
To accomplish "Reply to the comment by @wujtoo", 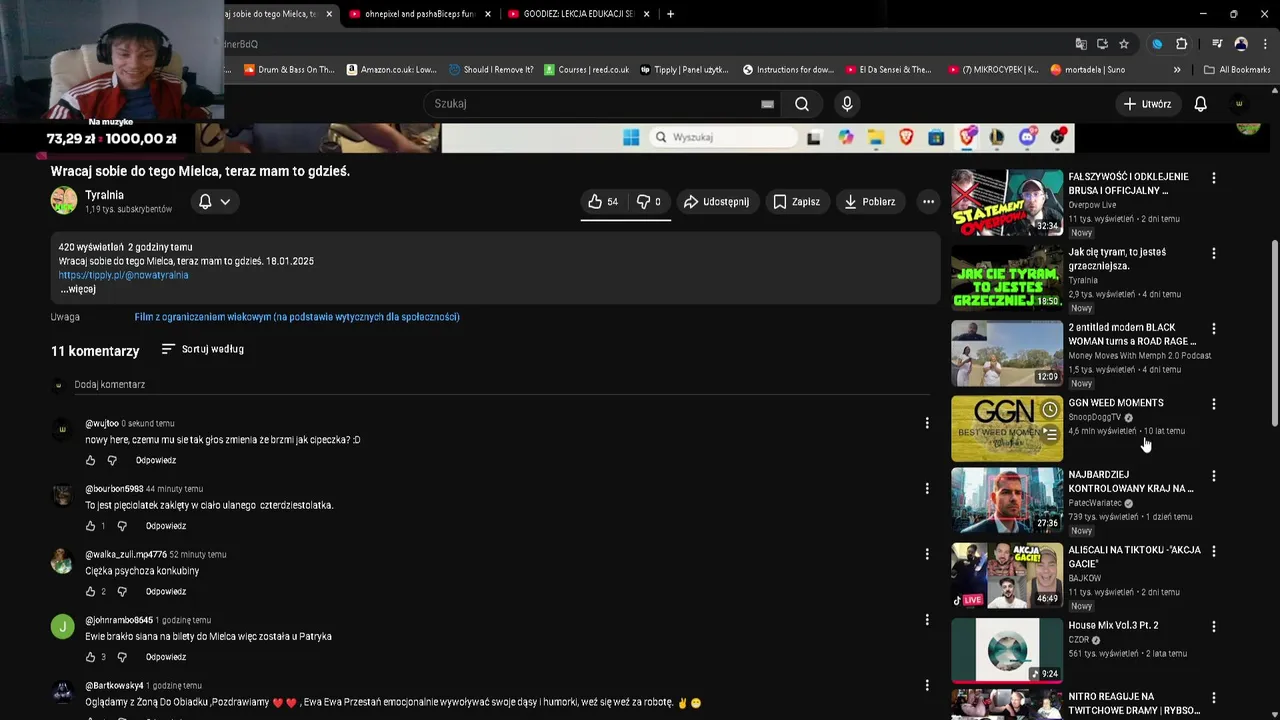I will [x=156, y=460].
